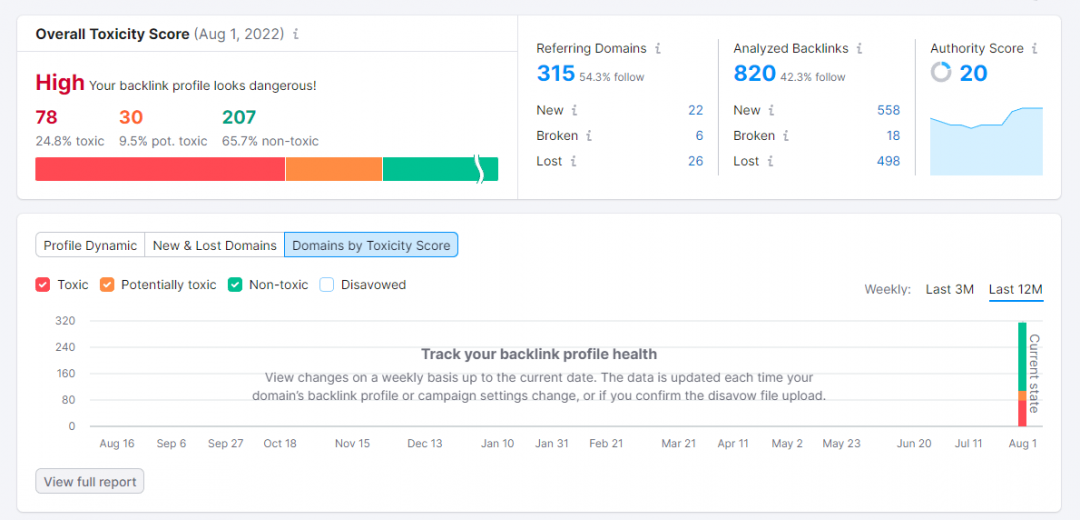The image size is (1080, 520).
Task: Click the View full report button
Action: pyautogui.click(x=90, y=482)
